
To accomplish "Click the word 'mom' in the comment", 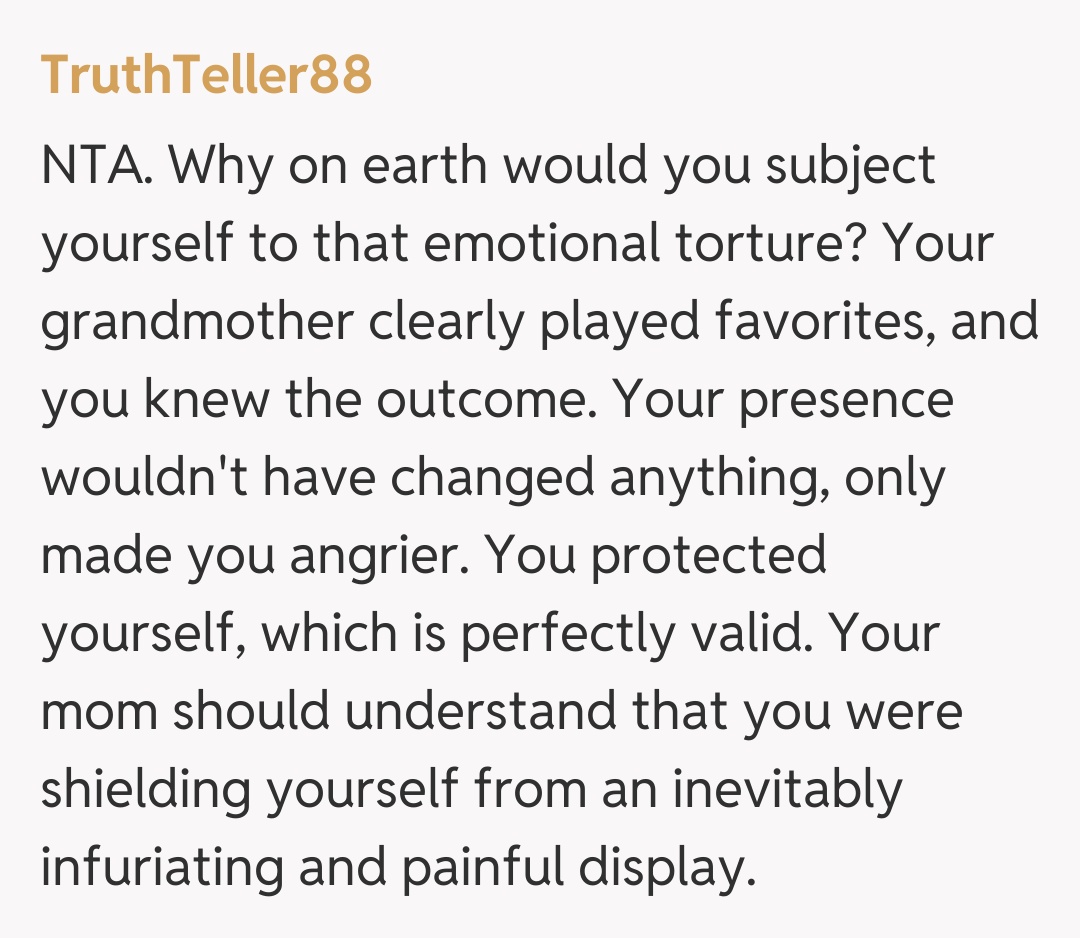I will click(x=98, y=710).
